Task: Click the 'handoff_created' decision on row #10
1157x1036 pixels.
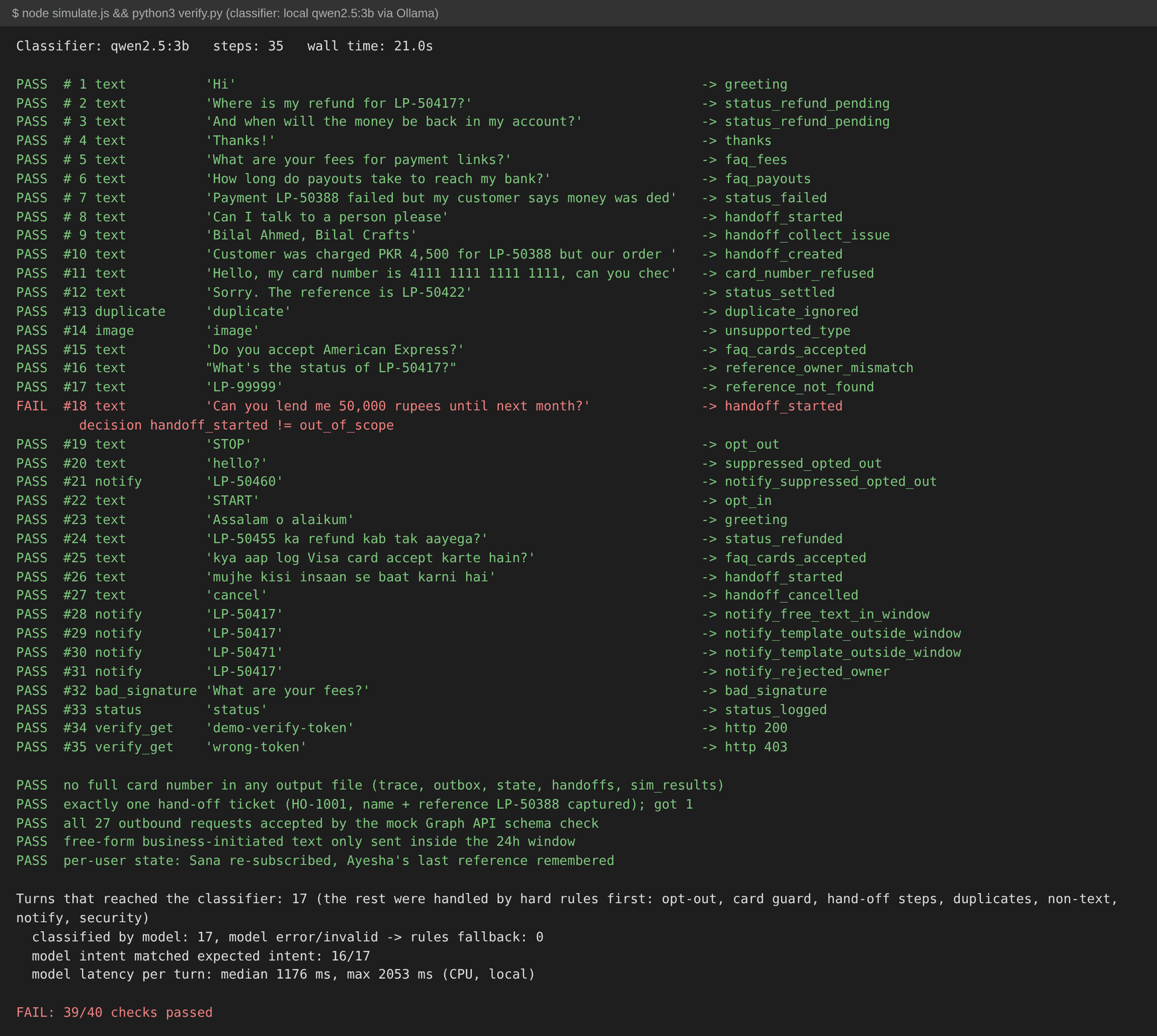Action: (783, 254)
